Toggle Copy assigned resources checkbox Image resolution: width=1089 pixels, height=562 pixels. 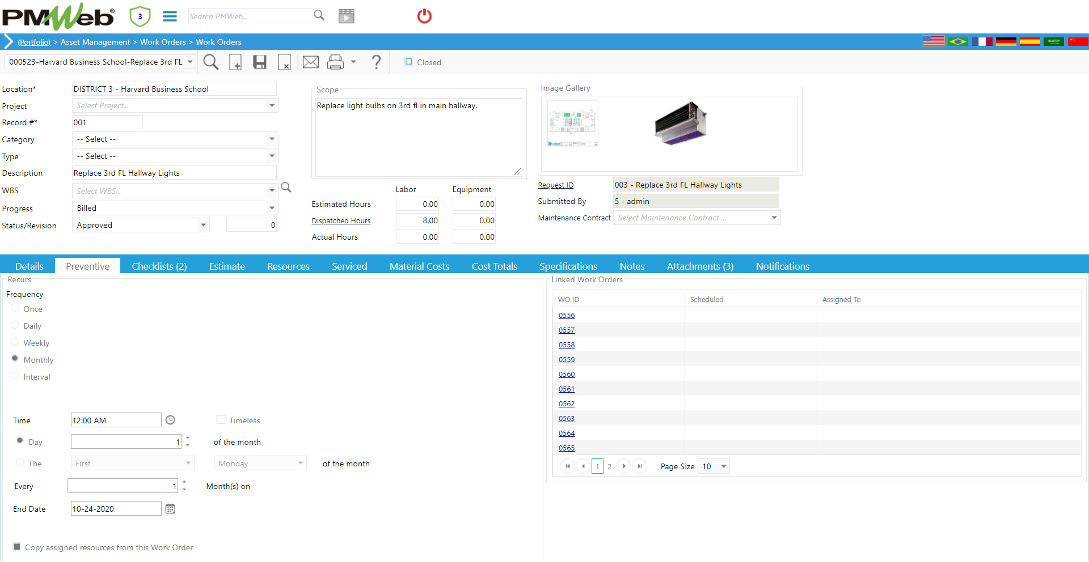(x=17, y=547)
